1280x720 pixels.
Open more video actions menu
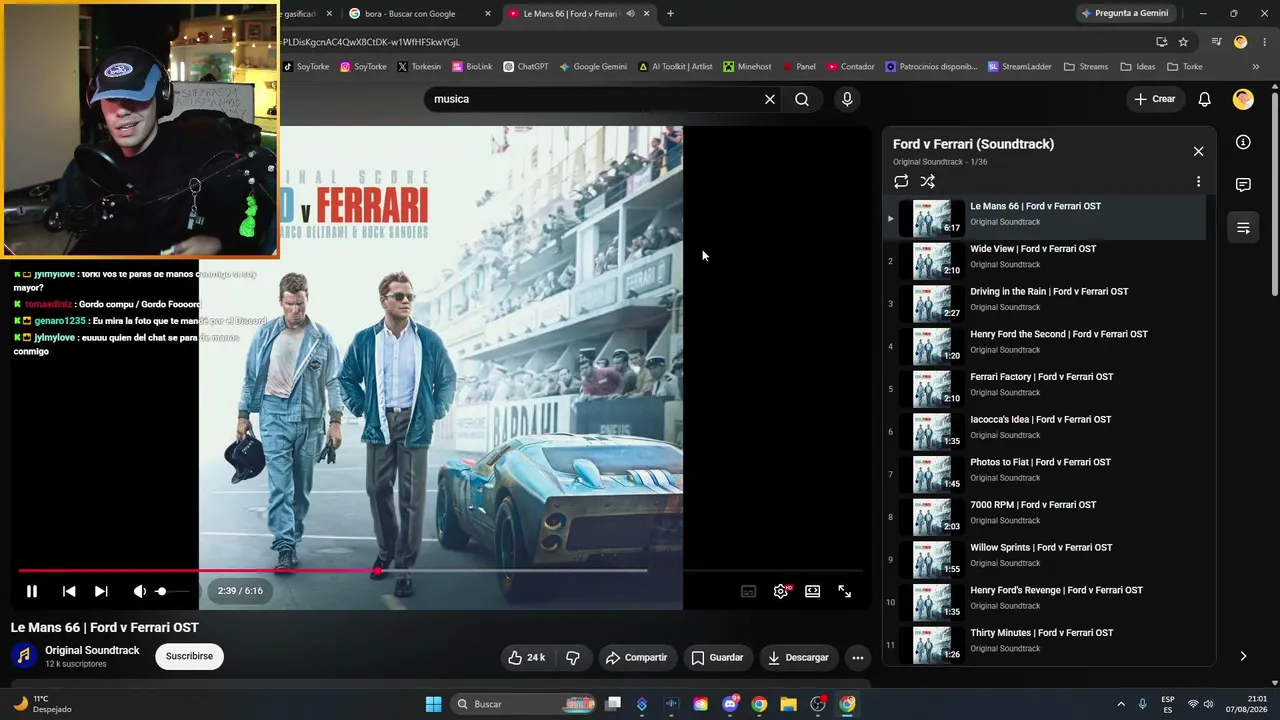(x=858, y=657)
